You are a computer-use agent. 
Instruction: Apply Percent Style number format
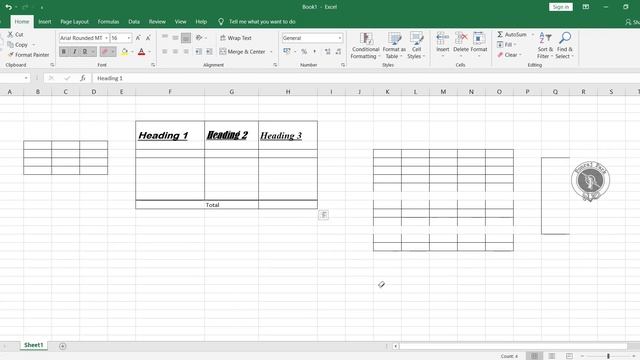(304, 51)
